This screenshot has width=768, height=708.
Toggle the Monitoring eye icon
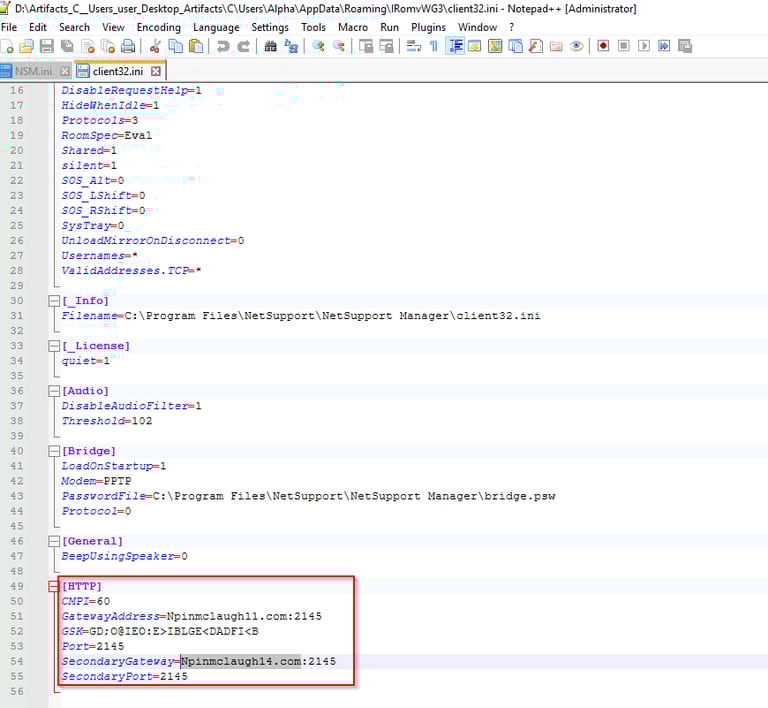coord(576,47)
